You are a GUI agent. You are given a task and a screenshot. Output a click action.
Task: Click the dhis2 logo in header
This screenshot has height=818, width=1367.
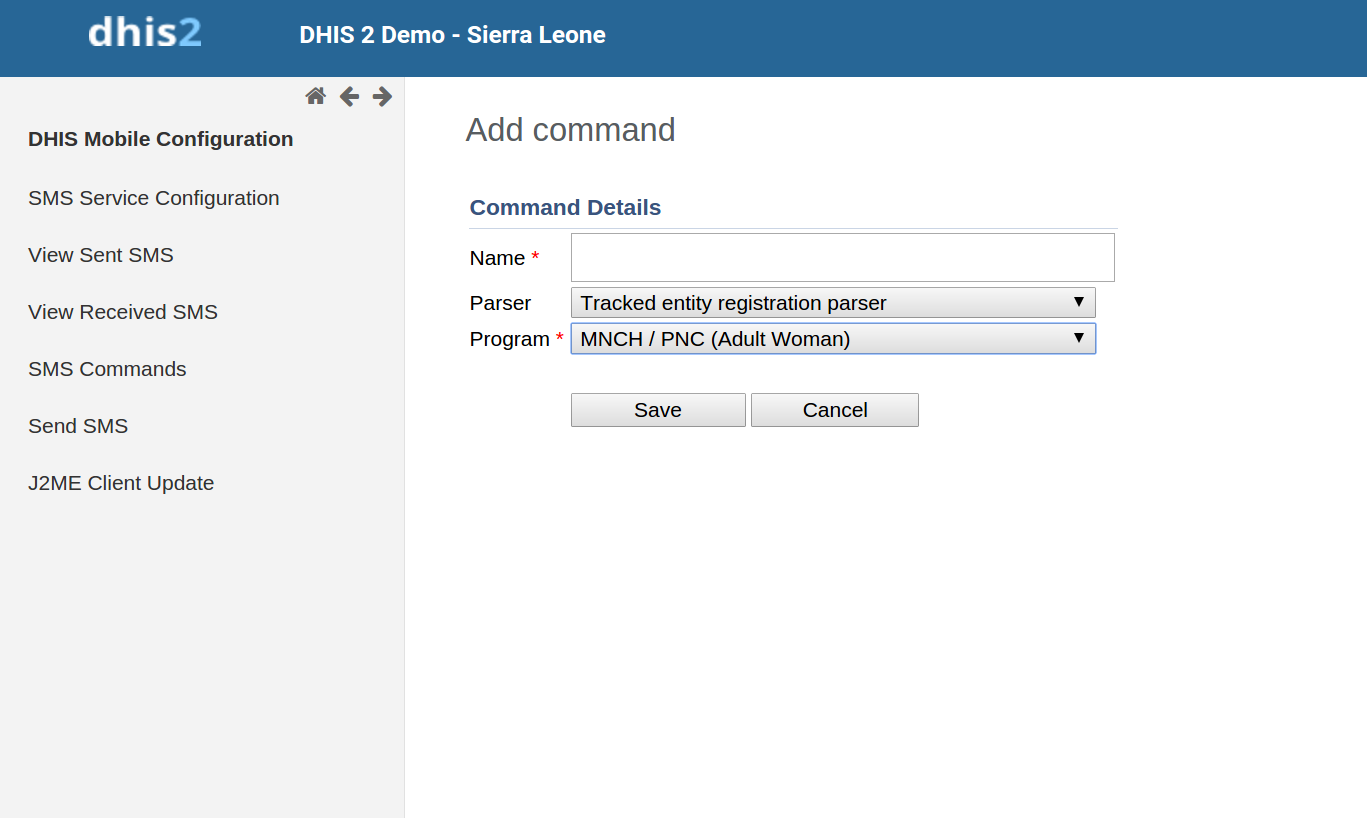coord(145,33)
